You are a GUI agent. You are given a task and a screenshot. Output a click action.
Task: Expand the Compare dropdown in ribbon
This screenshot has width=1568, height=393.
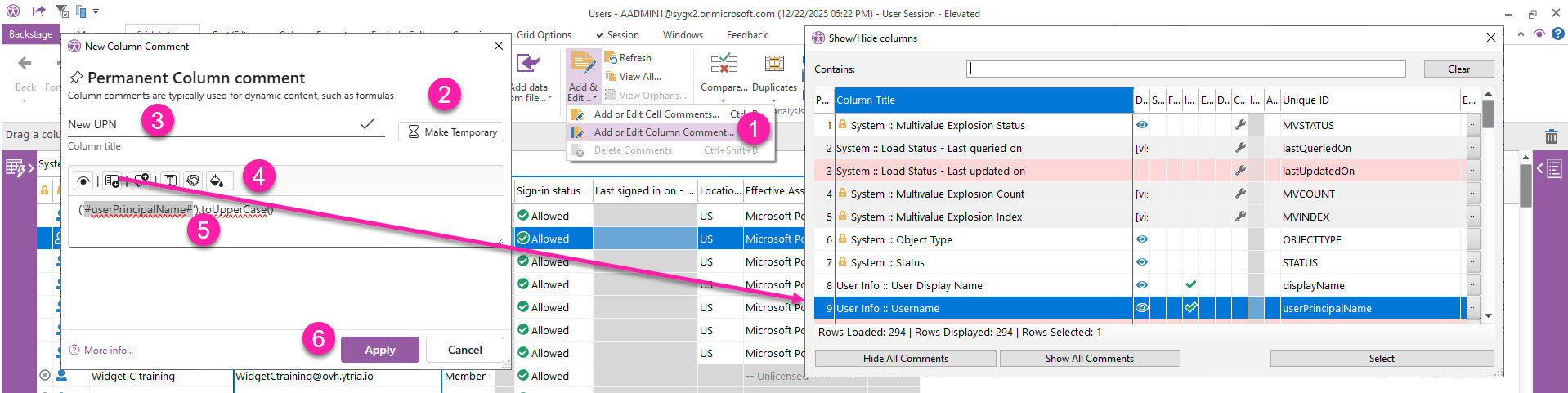tap(724, 87)
